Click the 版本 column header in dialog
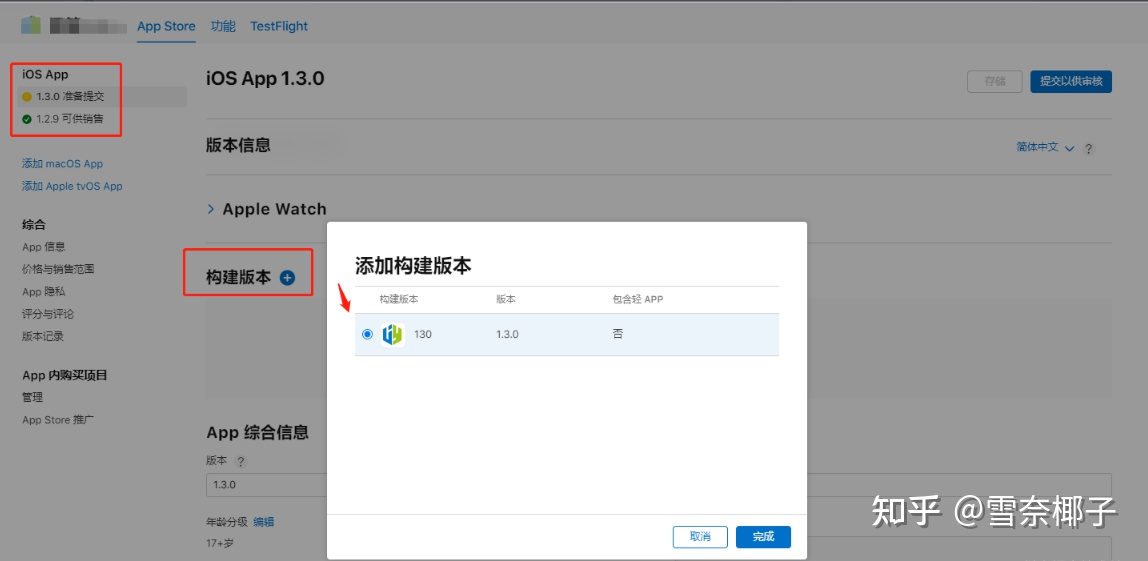Screen dimensions: 1148x561 point(506,300)
